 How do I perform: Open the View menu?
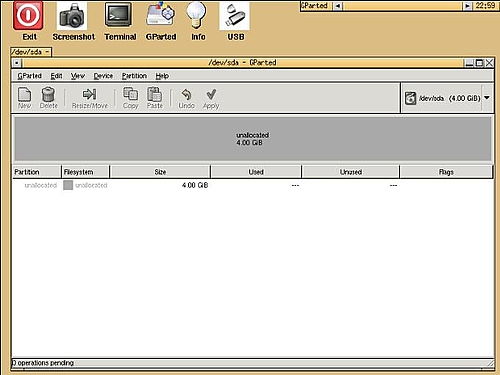(x=78, y=76)
